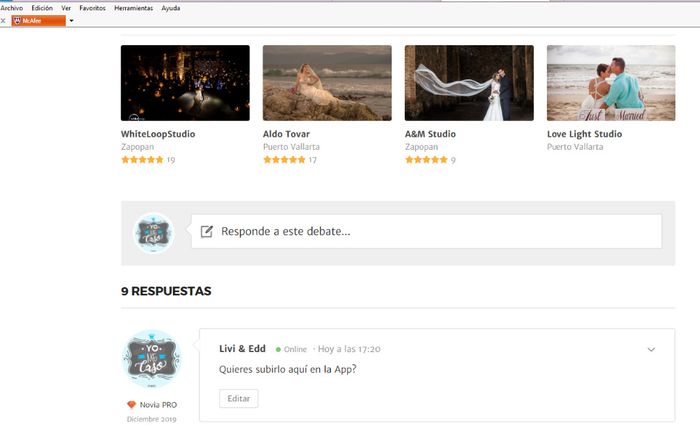Click the pencil icon in reply box
The width and height of the screenshot is (700, 425).
coord(207,231)
